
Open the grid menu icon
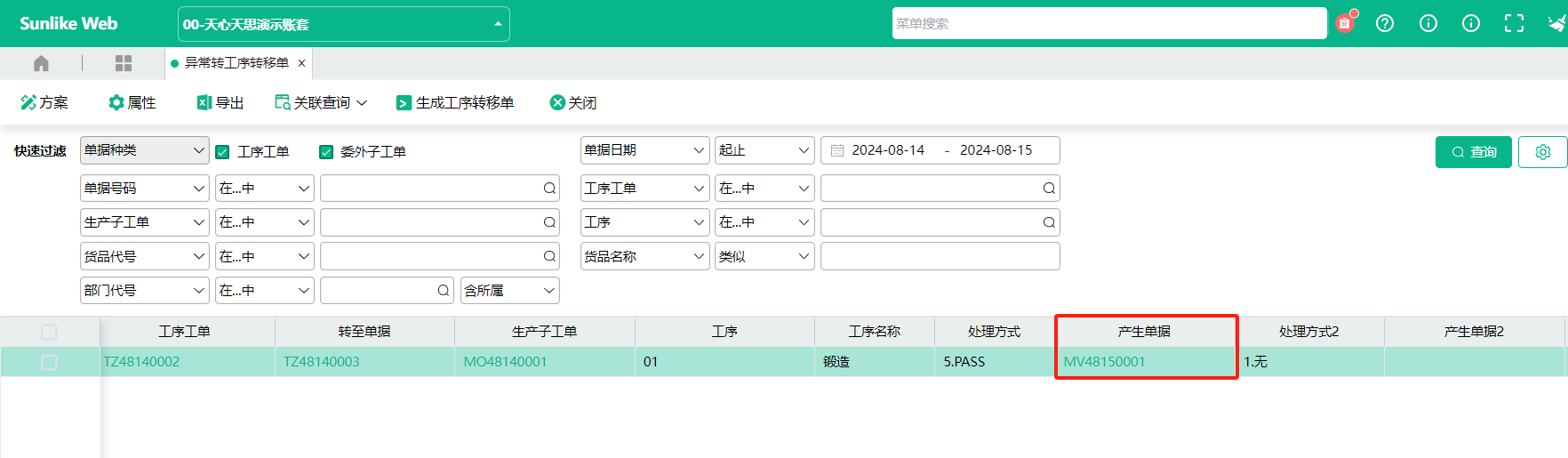(x=124, y=63)
